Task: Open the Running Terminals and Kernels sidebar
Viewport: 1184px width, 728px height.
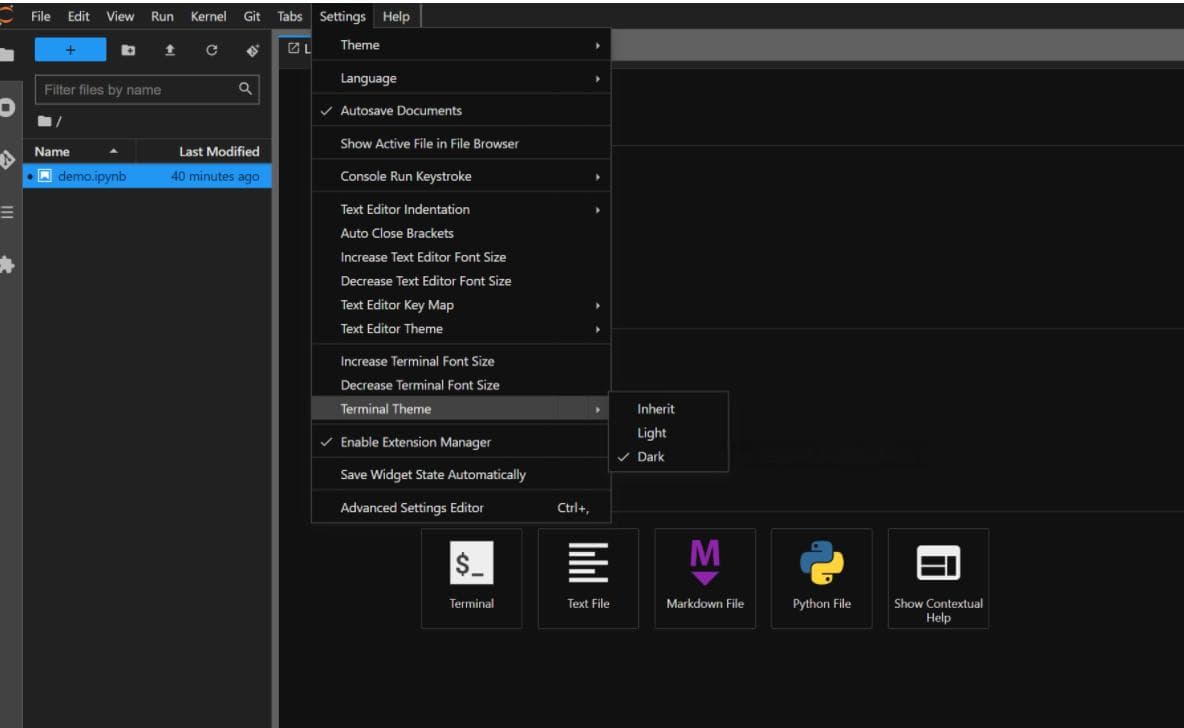Action: pyautogui.click(x=7, y=107)
